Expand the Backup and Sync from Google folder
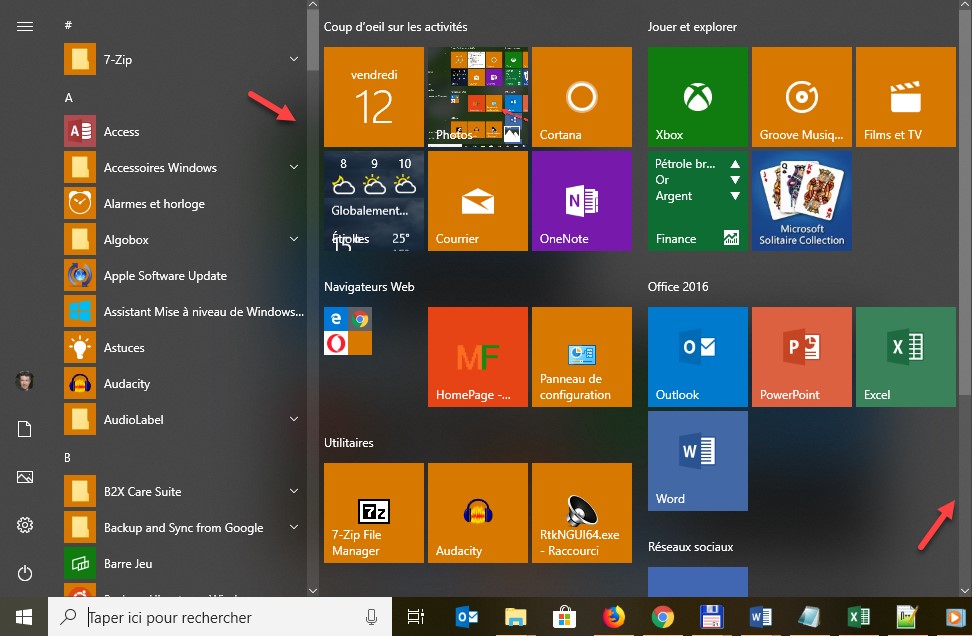The image size is (972, 636). (x=294, y=528)
